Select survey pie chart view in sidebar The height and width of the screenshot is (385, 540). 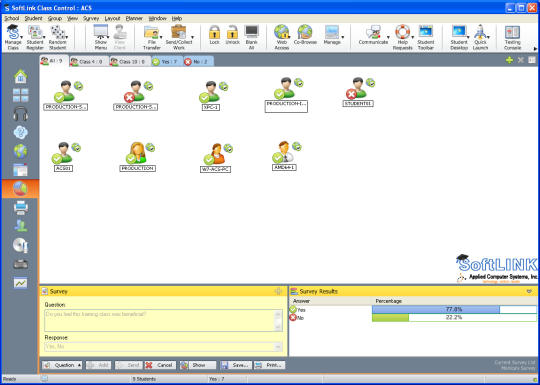(20, 189)
